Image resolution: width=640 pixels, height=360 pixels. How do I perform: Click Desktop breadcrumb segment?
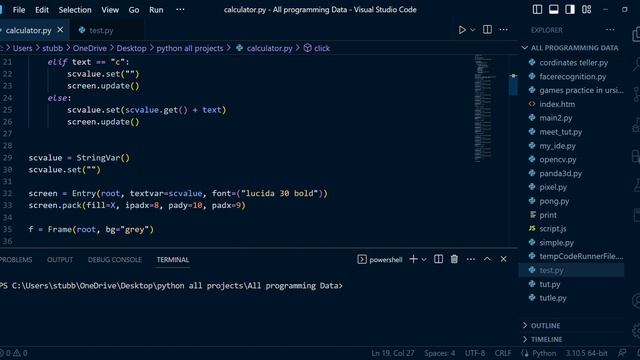coord(131,48)
